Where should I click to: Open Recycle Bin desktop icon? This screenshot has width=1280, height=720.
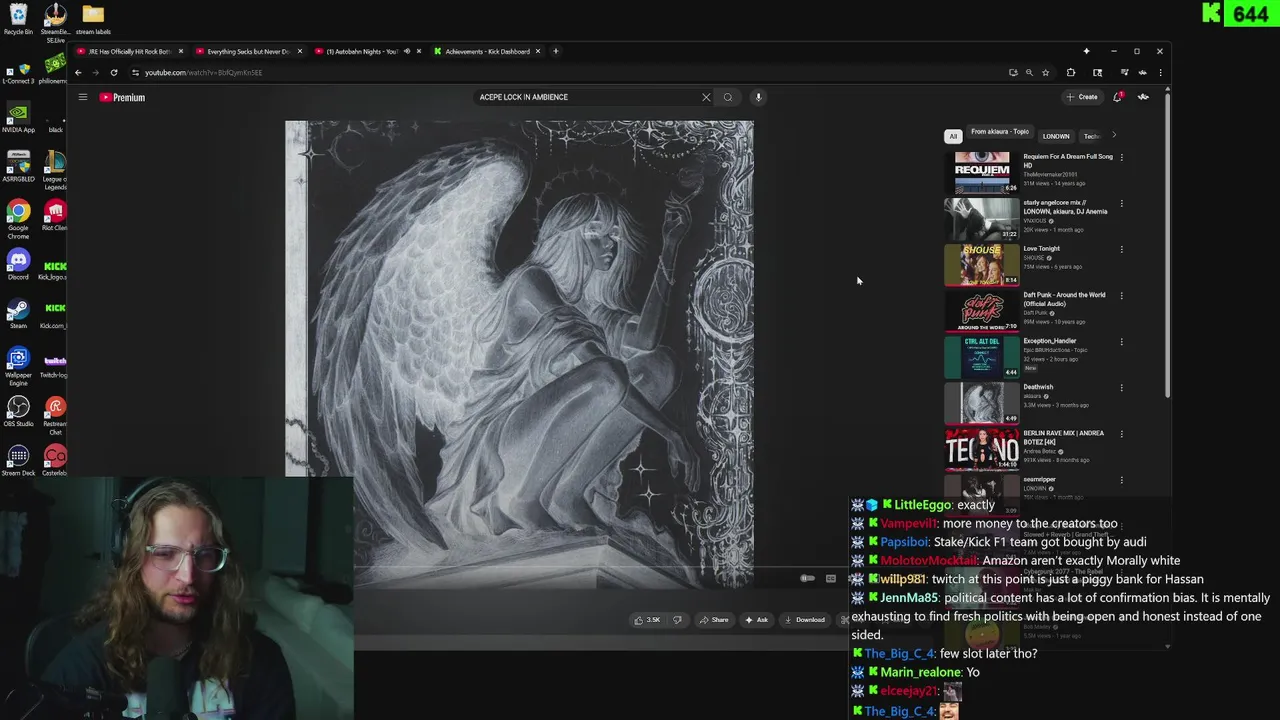point(18,19)
